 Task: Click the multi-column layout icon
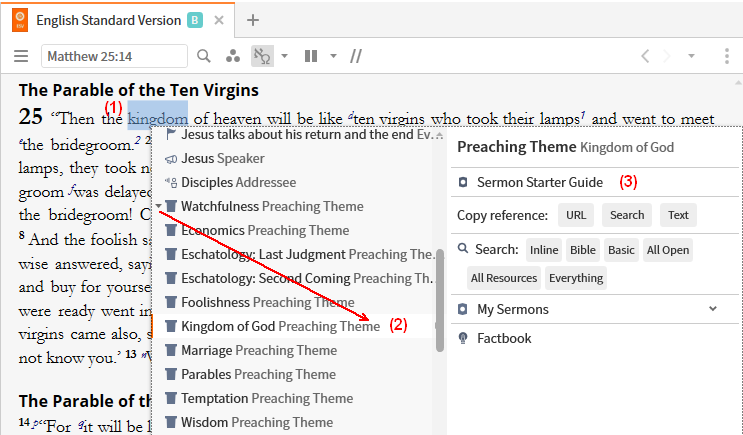(x=311, y=56)
